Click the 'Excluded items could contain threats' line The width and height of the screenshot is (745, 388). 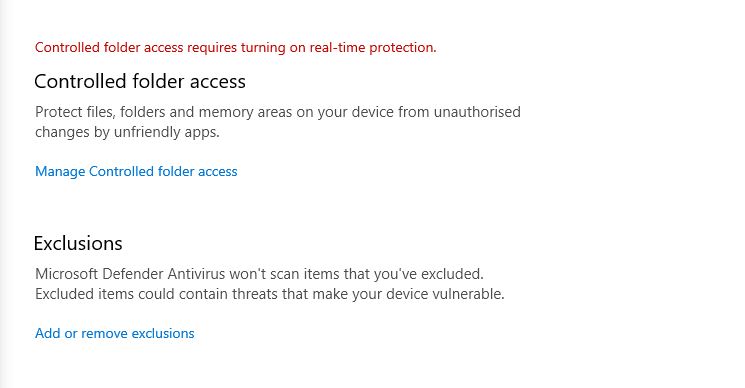coord(269,294)
